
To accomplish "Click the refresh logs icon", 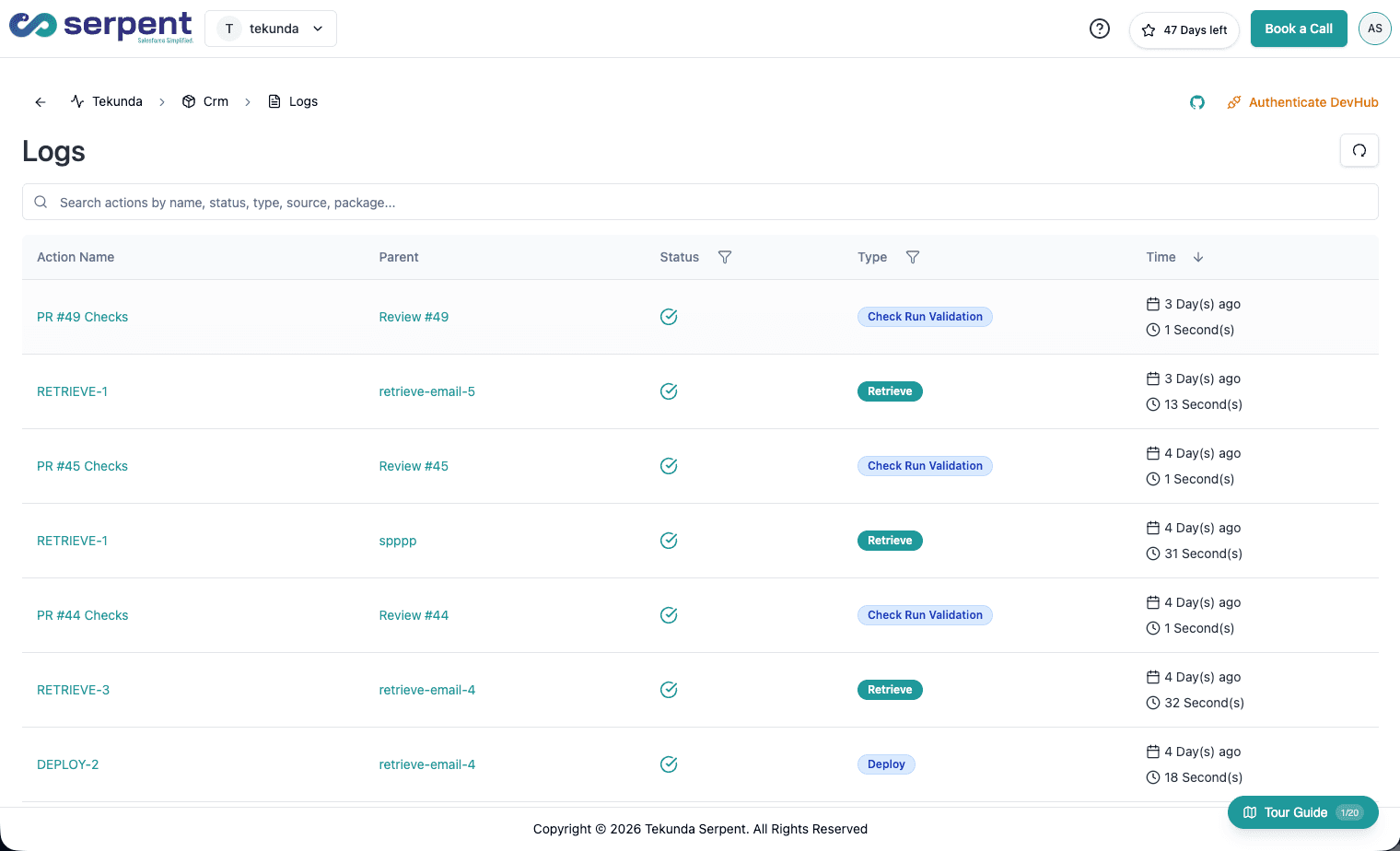I will [1359, 150].
